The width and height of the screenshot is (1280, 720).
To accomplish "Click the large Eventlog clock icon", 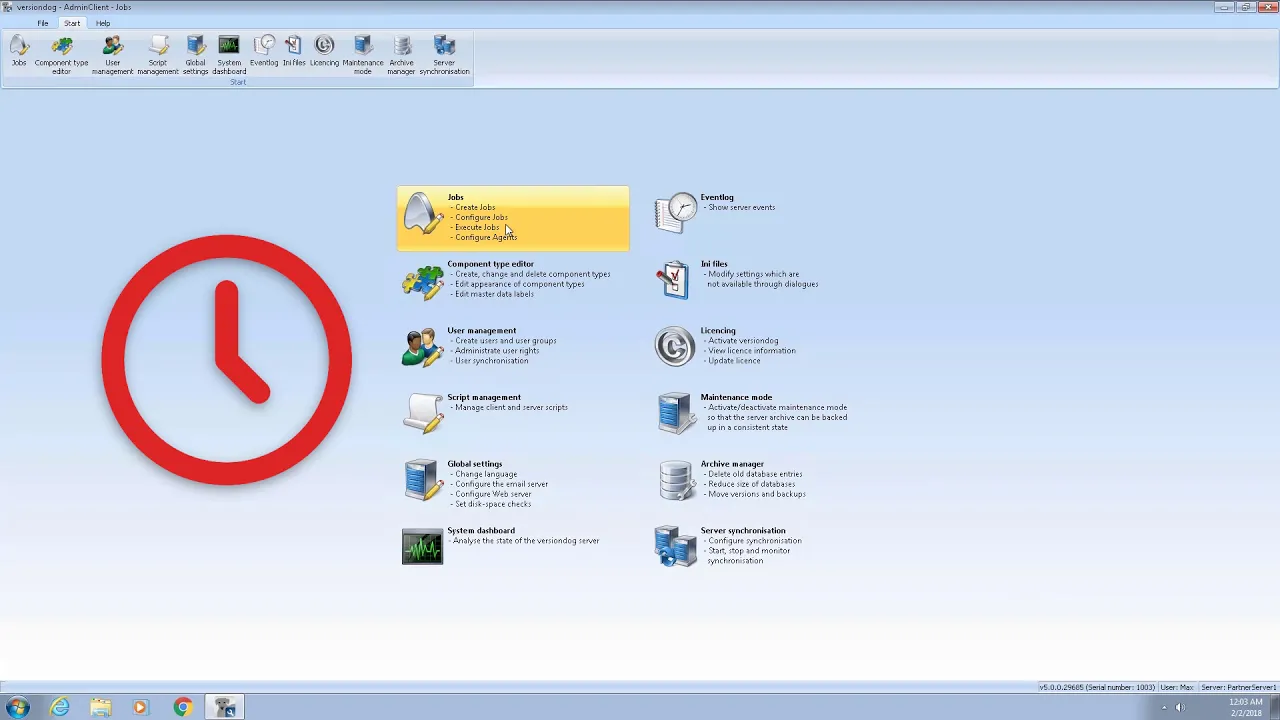I will coord(676,213).
